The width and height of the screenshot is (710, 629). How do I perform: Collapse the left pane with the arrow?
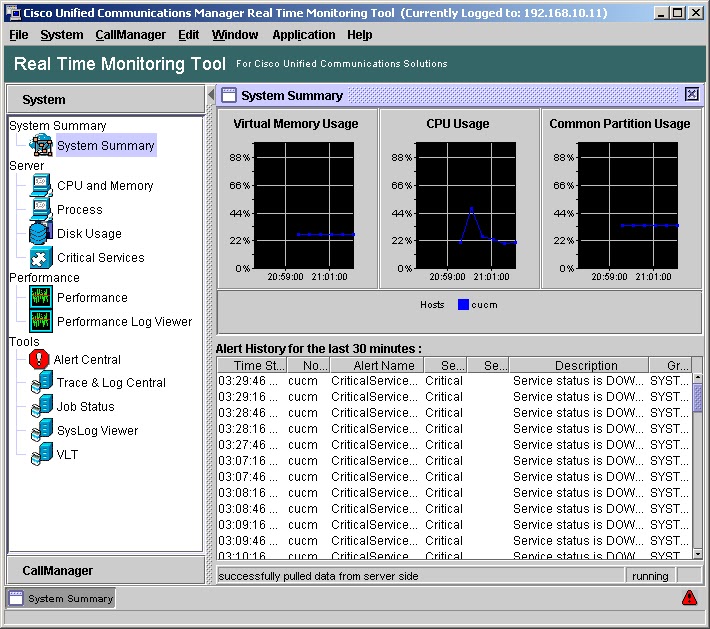(211, 95)
